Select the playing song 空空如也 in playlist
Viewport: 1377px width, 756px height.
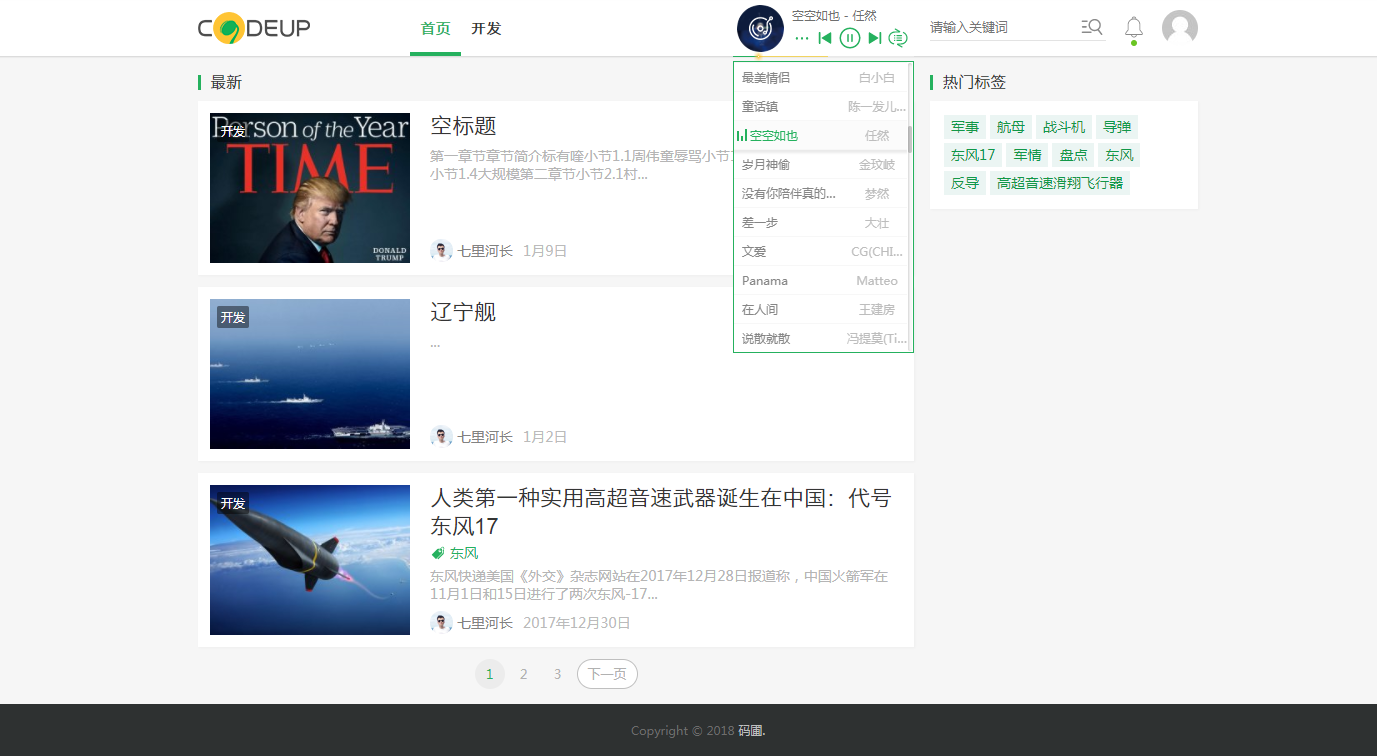tap(821, 135)
